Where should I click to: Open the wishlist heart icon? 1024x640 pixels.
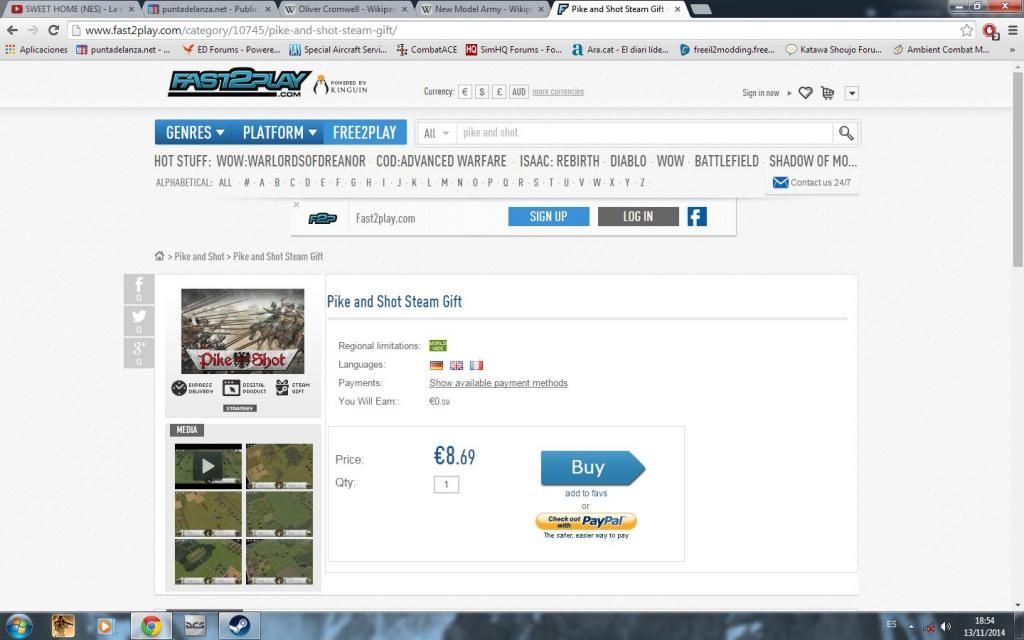805,93
